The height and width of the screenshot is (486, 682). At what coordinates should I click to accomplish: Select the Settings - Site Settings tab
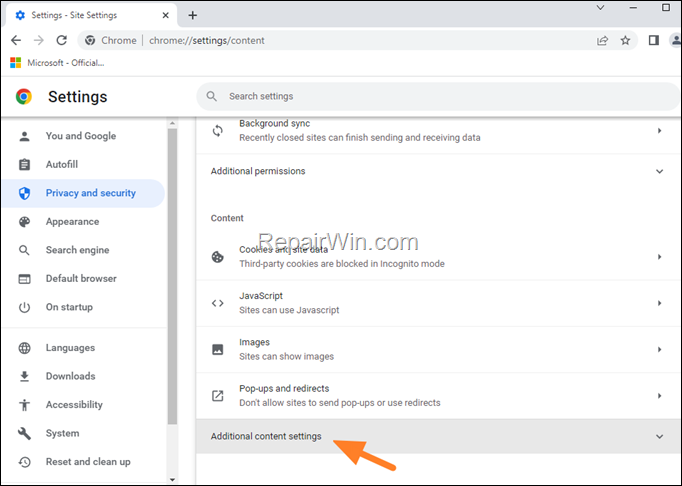point(91,15)
